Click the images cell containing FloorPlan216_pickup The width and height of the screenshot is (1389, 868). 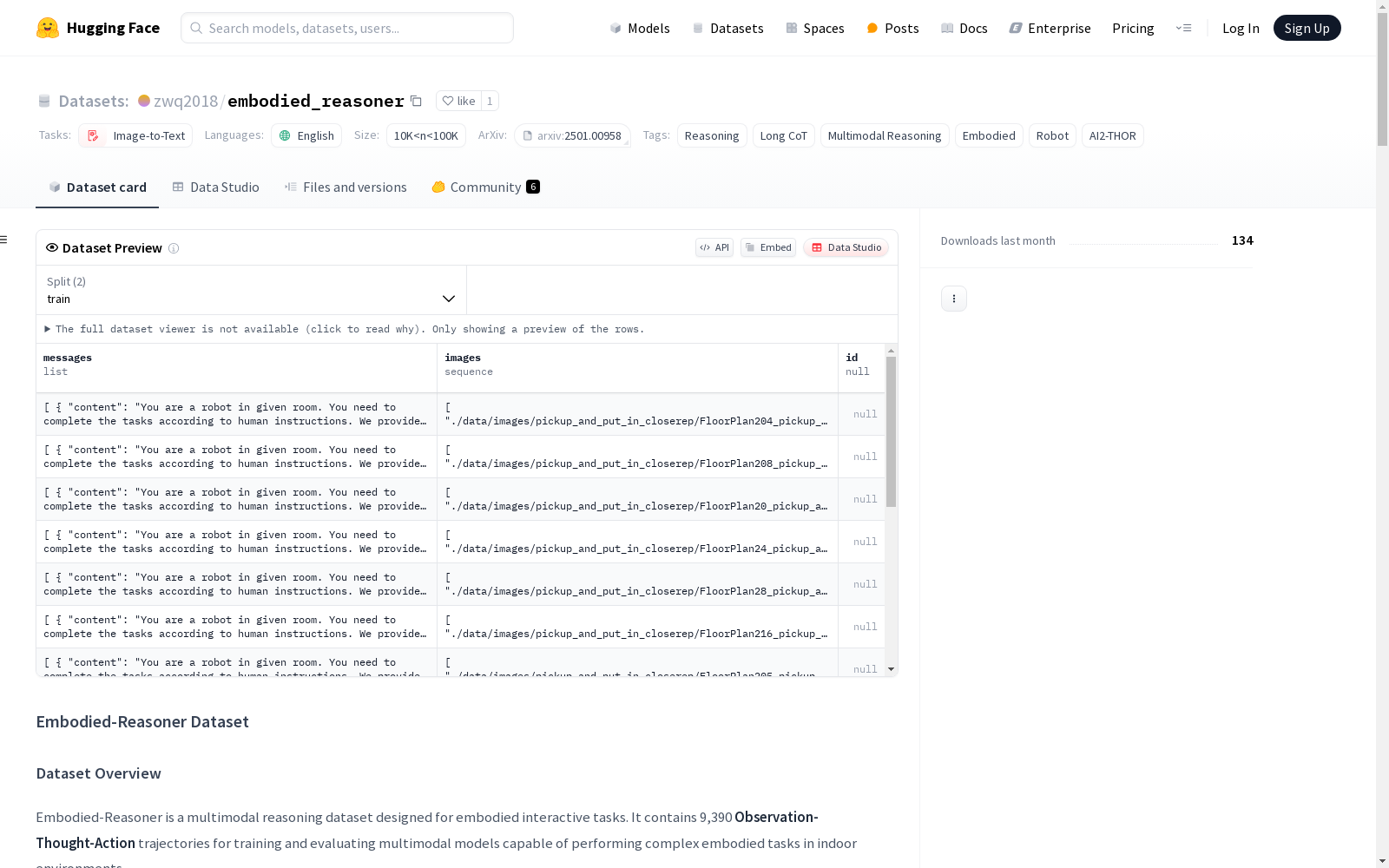[637, 627]
